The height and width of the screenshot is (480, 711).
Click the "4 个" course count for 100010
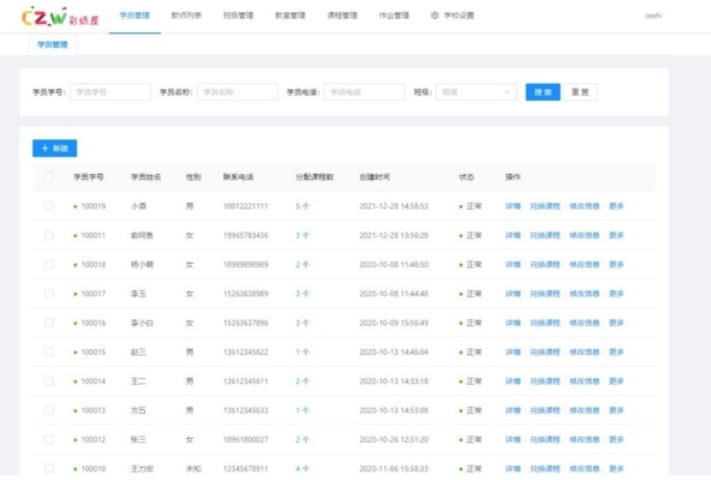point(302,469)
